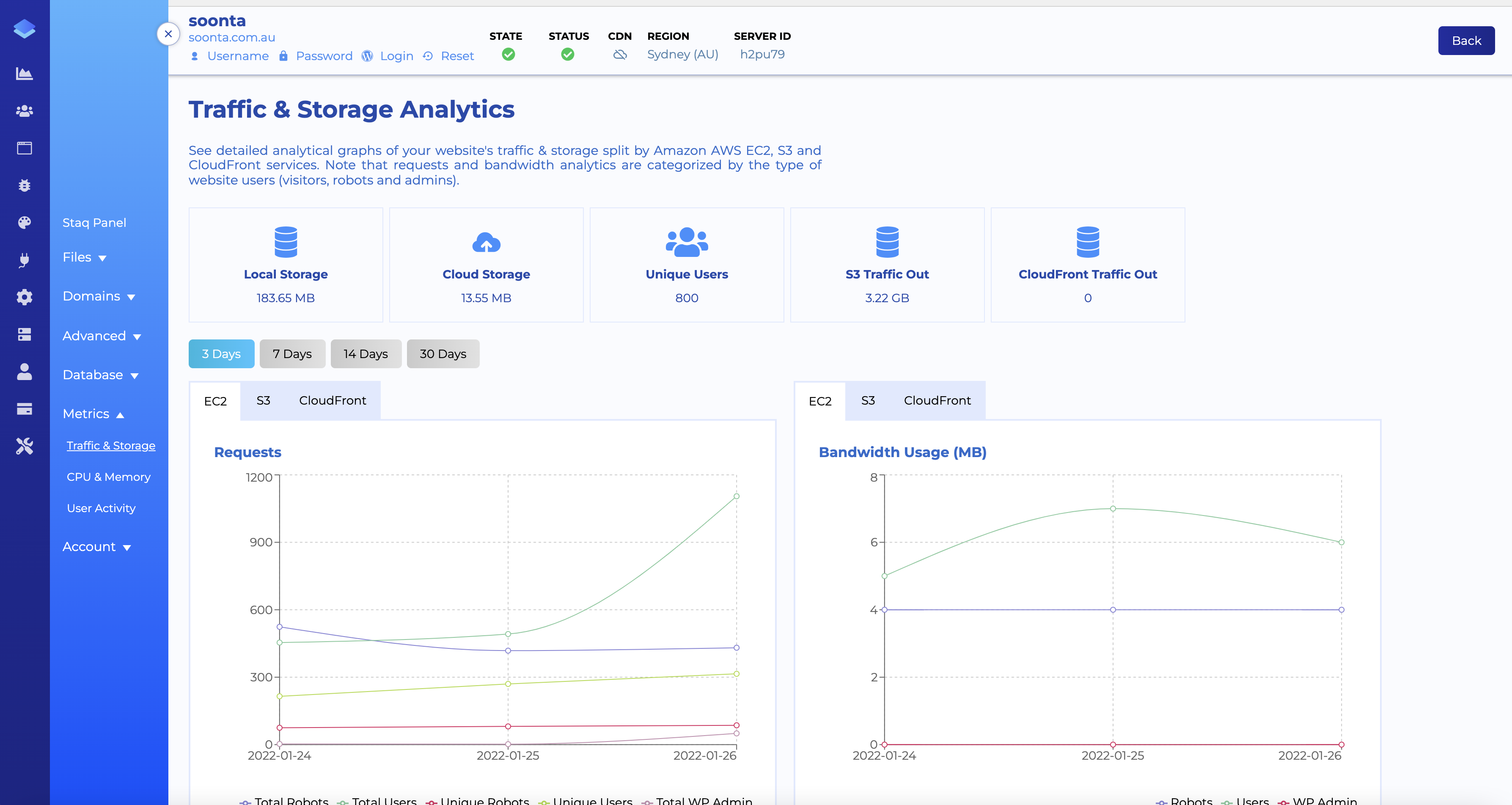Switch Requests chart to S3 tab
The image size is (1512, 805).
click(x=264, y=400)
